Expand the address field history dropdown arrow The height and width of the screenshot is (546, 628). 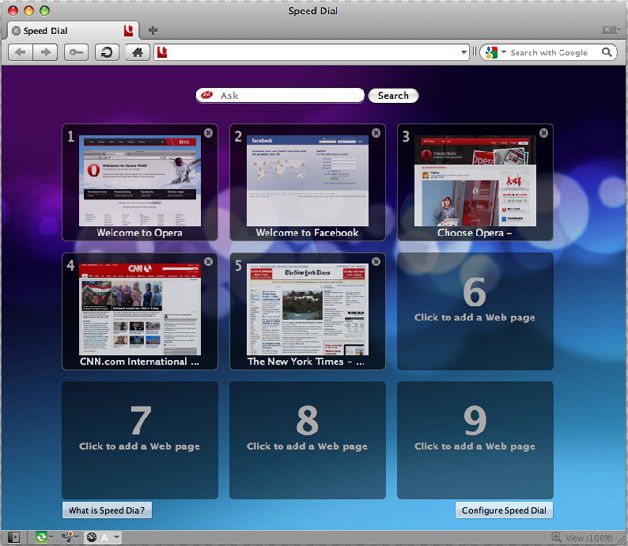pyautogui.click(x=464, y=52)
